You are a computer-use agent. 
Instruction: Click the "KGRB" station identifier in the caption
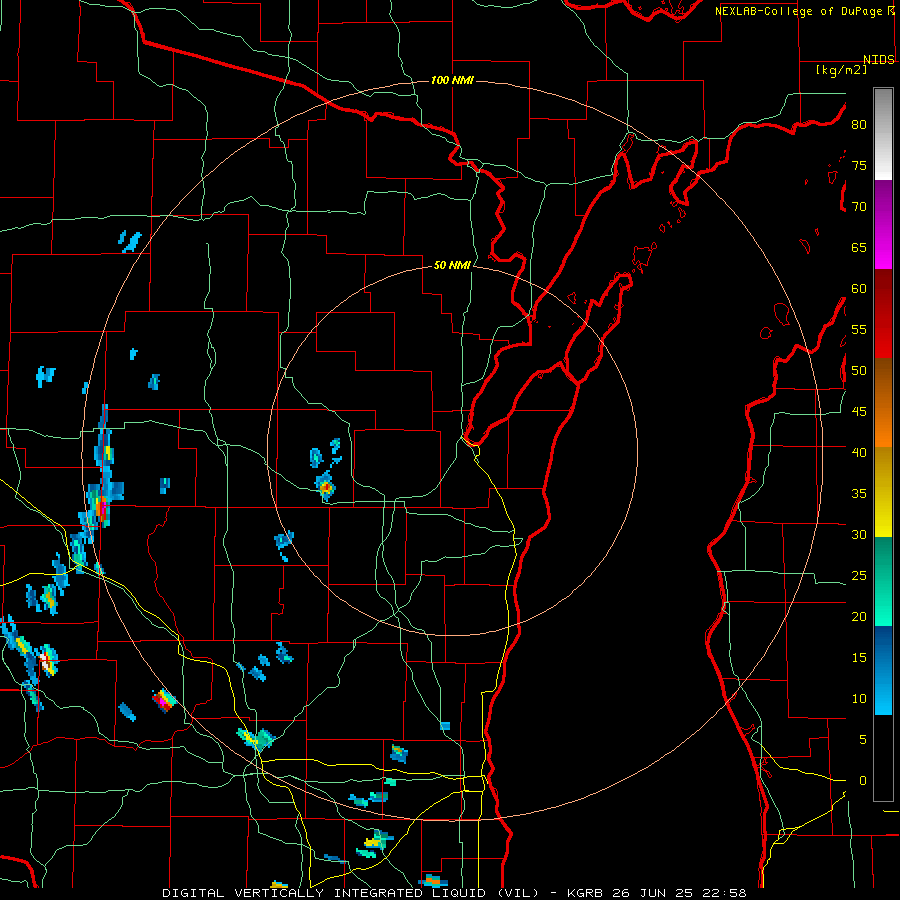[x=585, y=893]
